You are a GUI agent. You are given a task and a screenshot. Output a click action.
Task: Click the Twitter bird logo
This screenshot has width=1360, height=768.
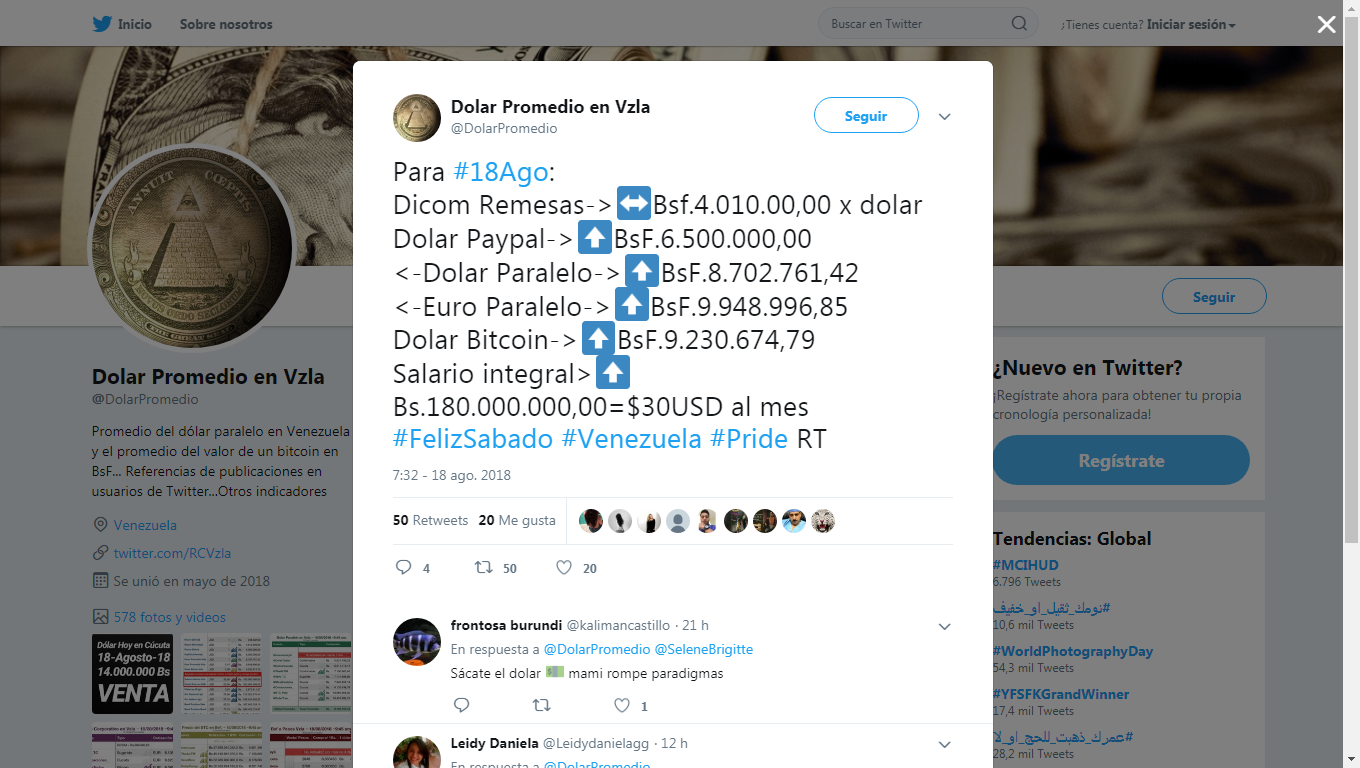tap(102, 24)
